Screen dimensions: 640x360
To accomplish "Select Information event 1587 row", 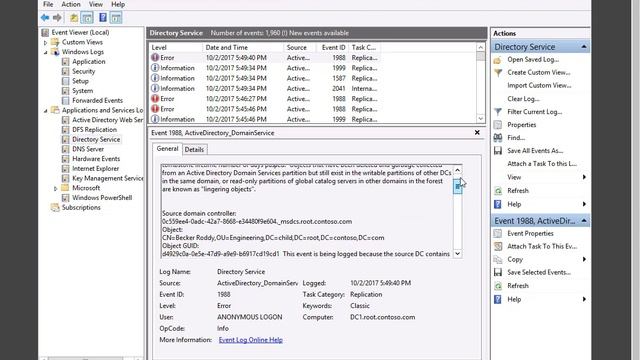I will pyautogui.click(x=312, y=78).
